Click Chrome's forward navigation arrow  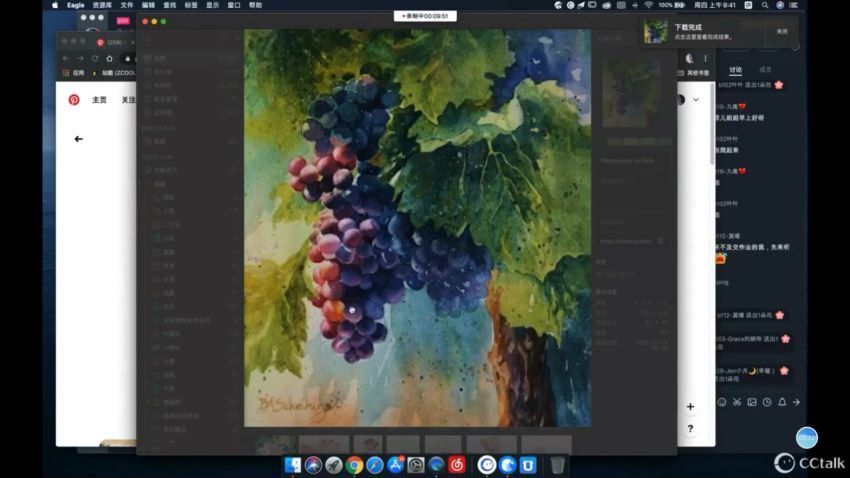pos(80,59)
